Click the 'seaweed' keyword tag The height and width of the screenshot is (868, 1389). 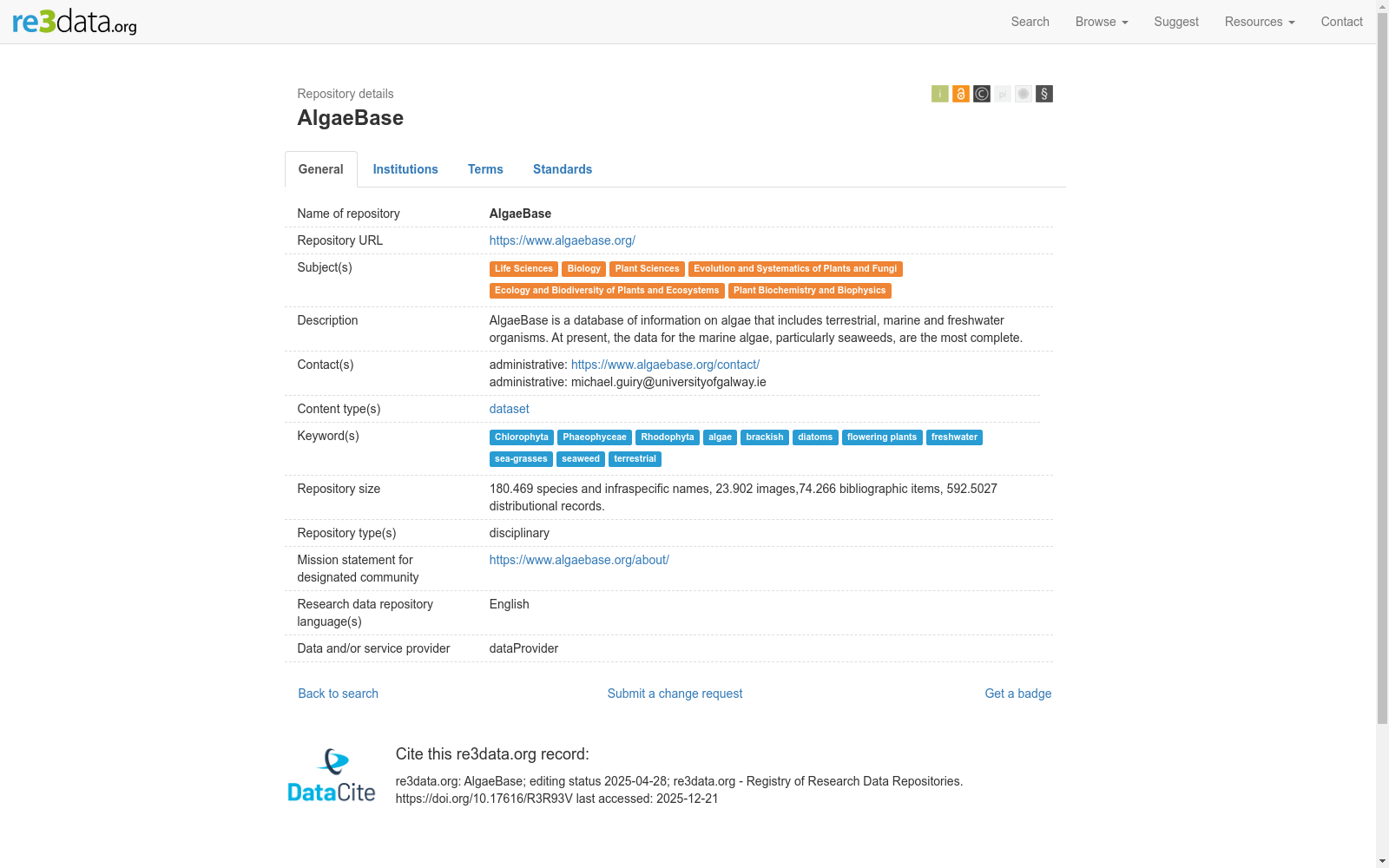point(581,459)
